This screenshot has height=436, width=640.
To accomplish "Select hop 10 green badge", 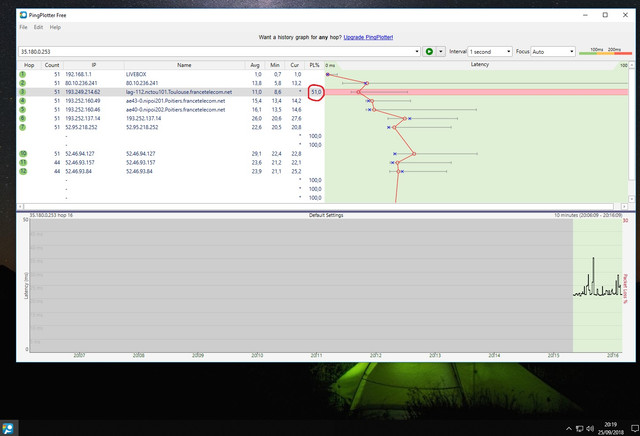I will click(x=23, y=153).
